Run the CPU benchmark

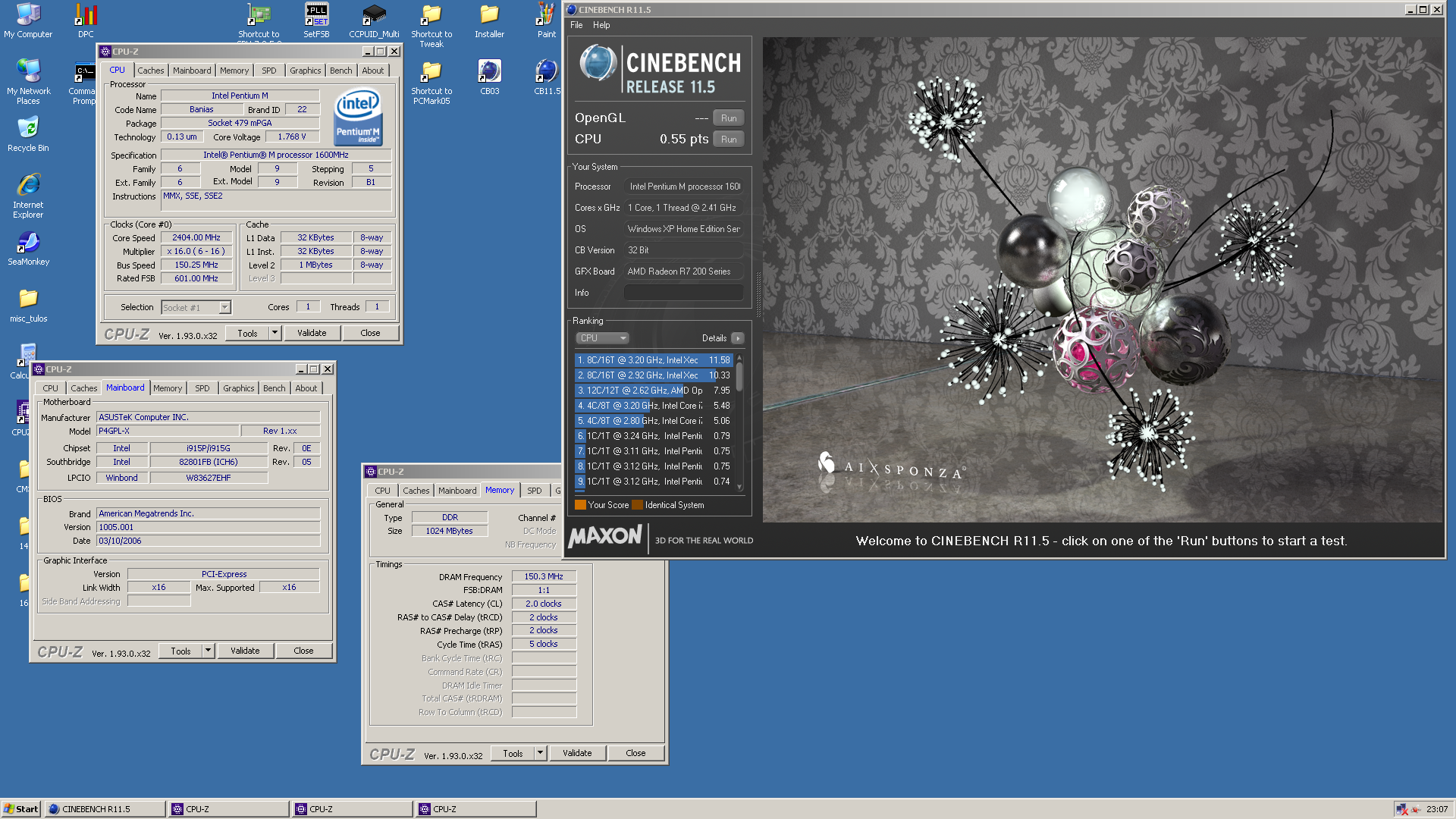[x=729, y=139]
